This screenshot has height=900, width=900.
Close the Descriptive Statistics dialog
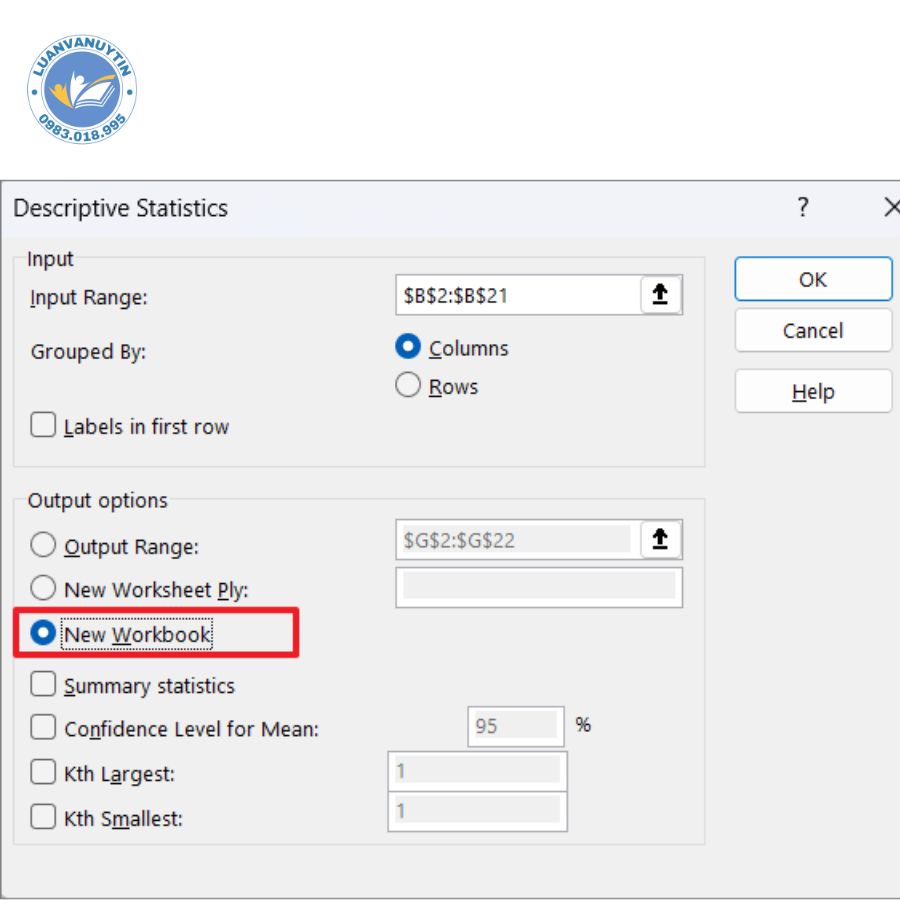click(x=890, y=208)
